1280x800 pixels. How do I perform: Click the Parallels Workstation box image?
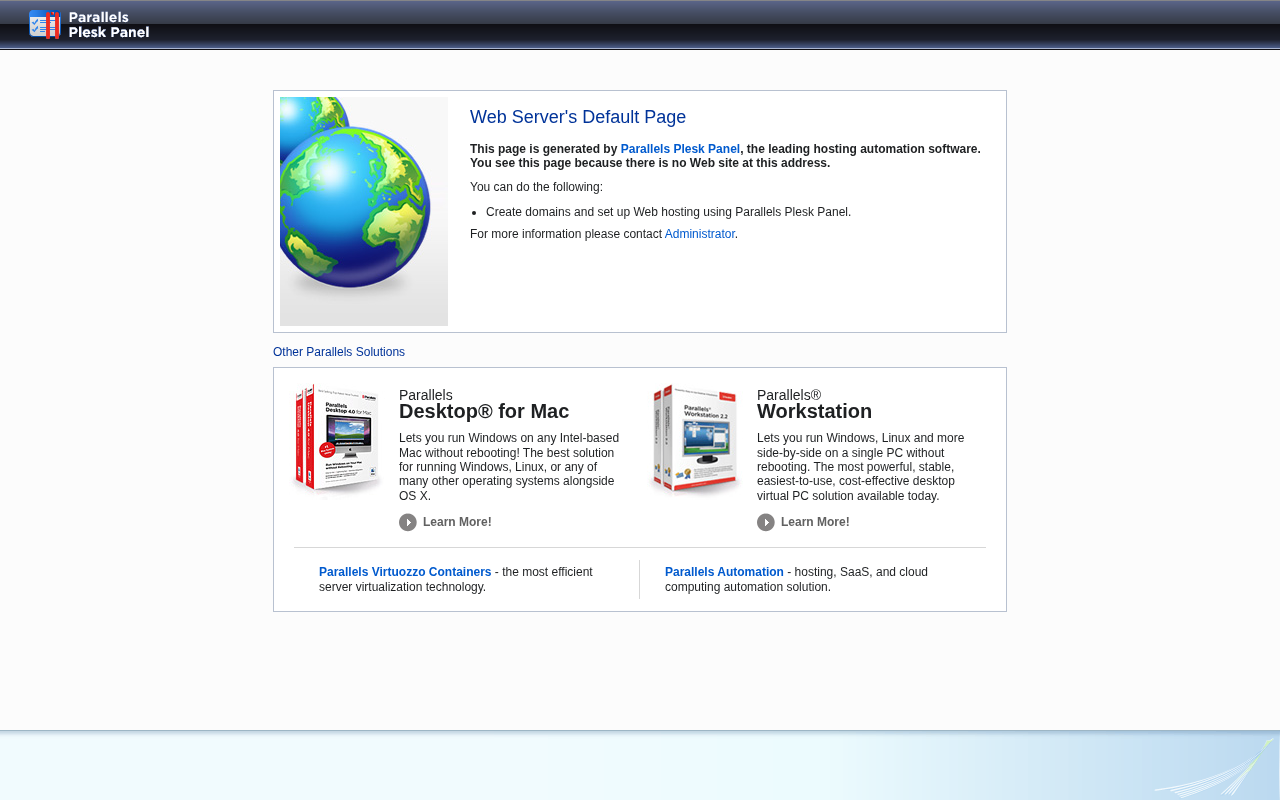click(695, 439)
